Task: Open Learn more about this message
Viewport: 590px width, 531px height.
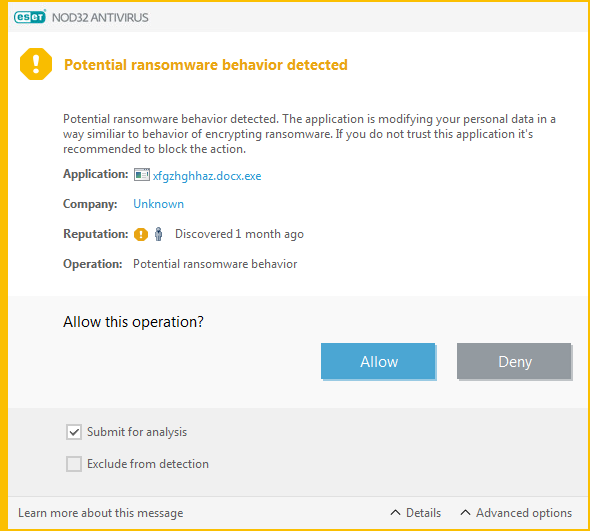Action: click(x=100, y=513)
